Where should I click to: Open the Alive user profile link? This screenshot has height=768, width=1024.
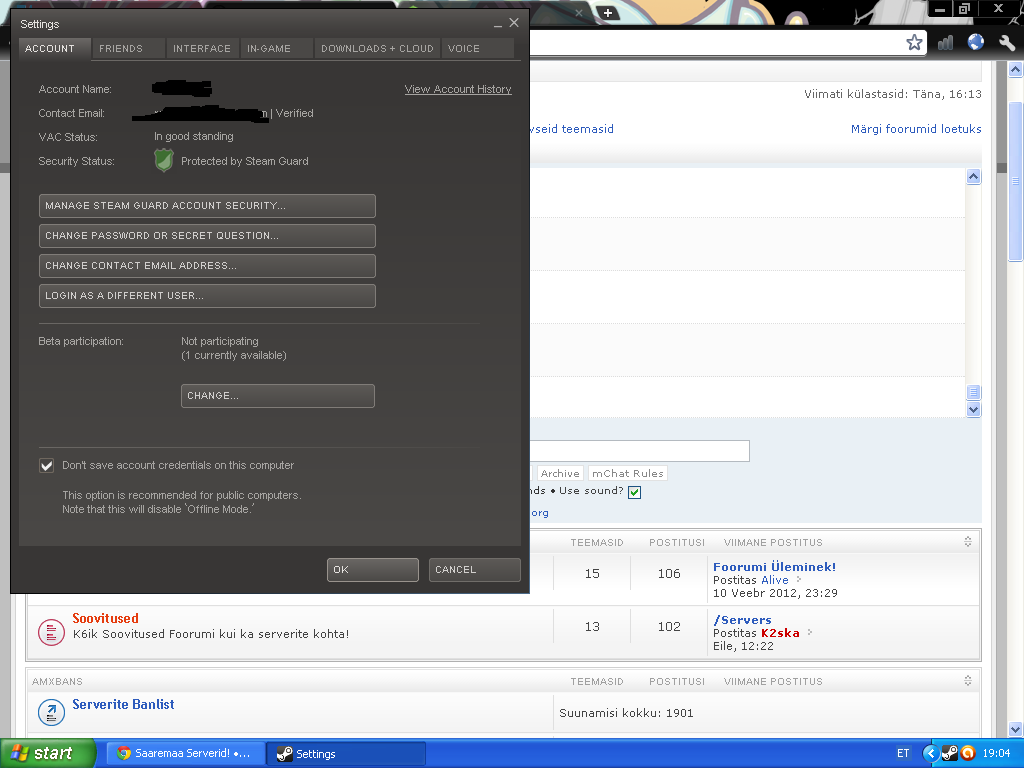775,580
